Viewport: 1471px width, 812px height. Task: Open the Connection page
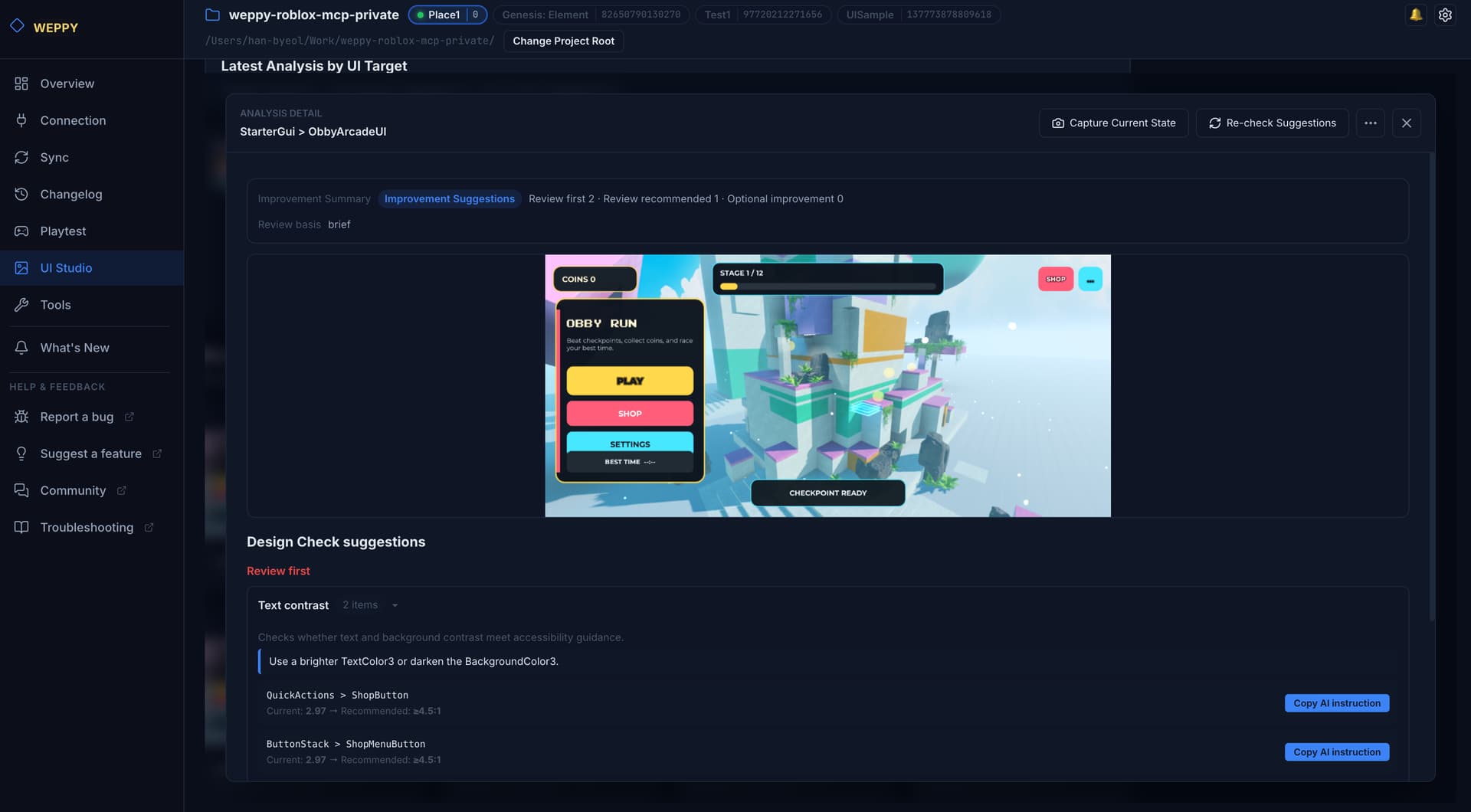tap(92, 120)
